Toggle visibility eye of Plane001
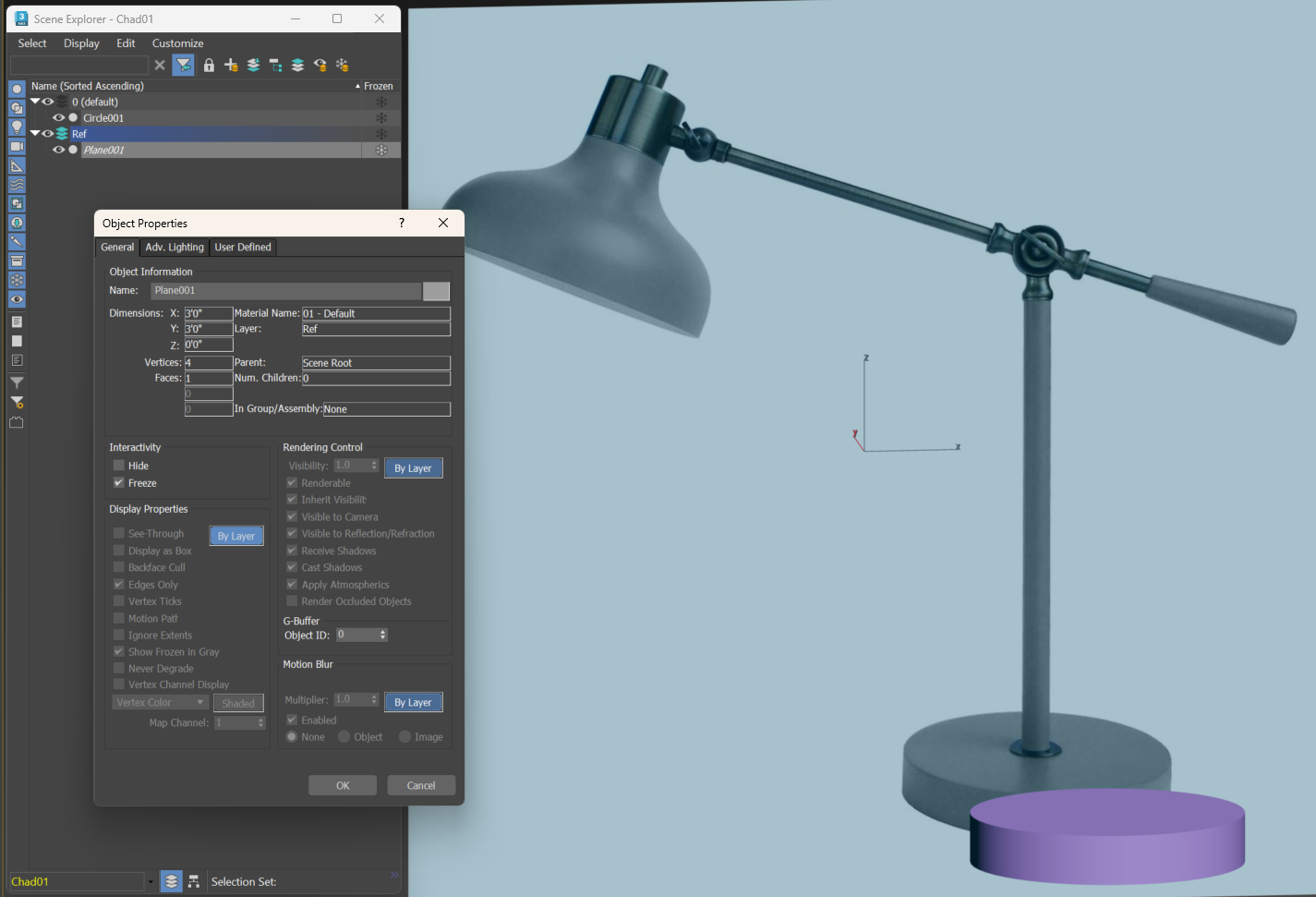 point(59,150)
